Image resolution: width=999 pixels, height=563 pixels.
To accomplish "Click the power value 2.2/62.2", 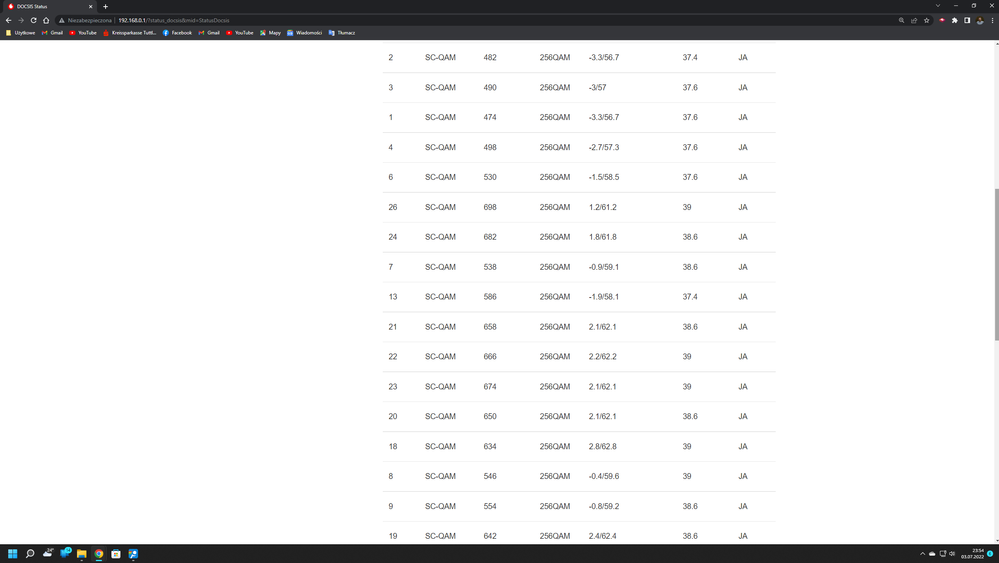I will (603, 357).
